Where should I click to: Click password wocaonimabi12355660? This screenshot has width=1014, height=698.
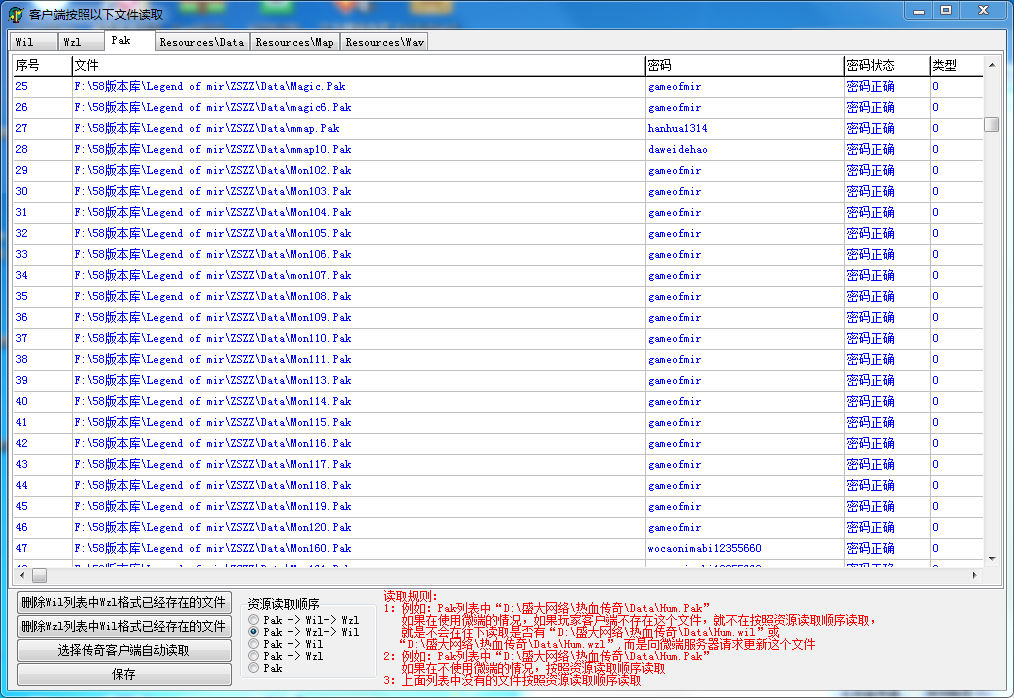[x=704, y=548]
